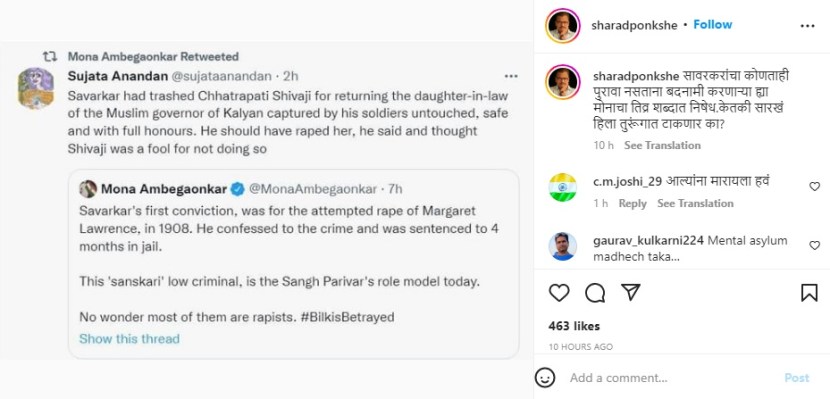Open the emoji picker in the comment box
The image size is (830, 399).
545,378
